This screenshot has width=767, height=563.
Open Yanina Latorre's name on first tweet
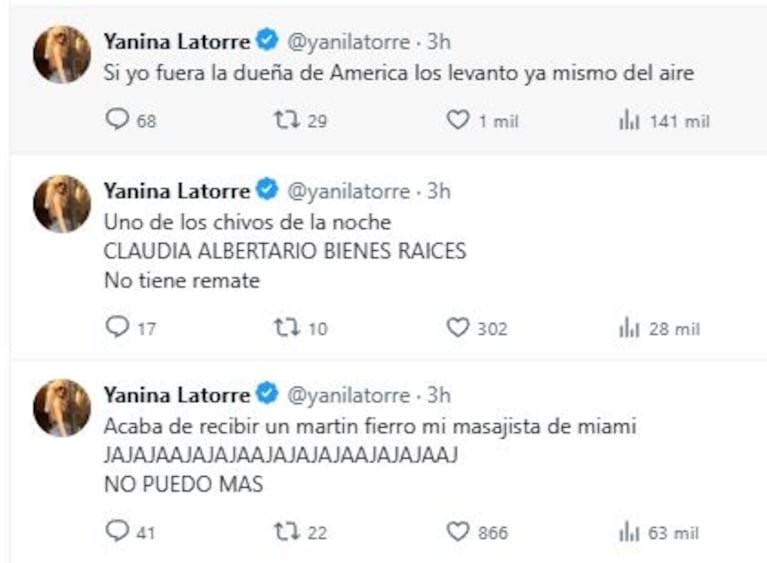click(176, 41)
